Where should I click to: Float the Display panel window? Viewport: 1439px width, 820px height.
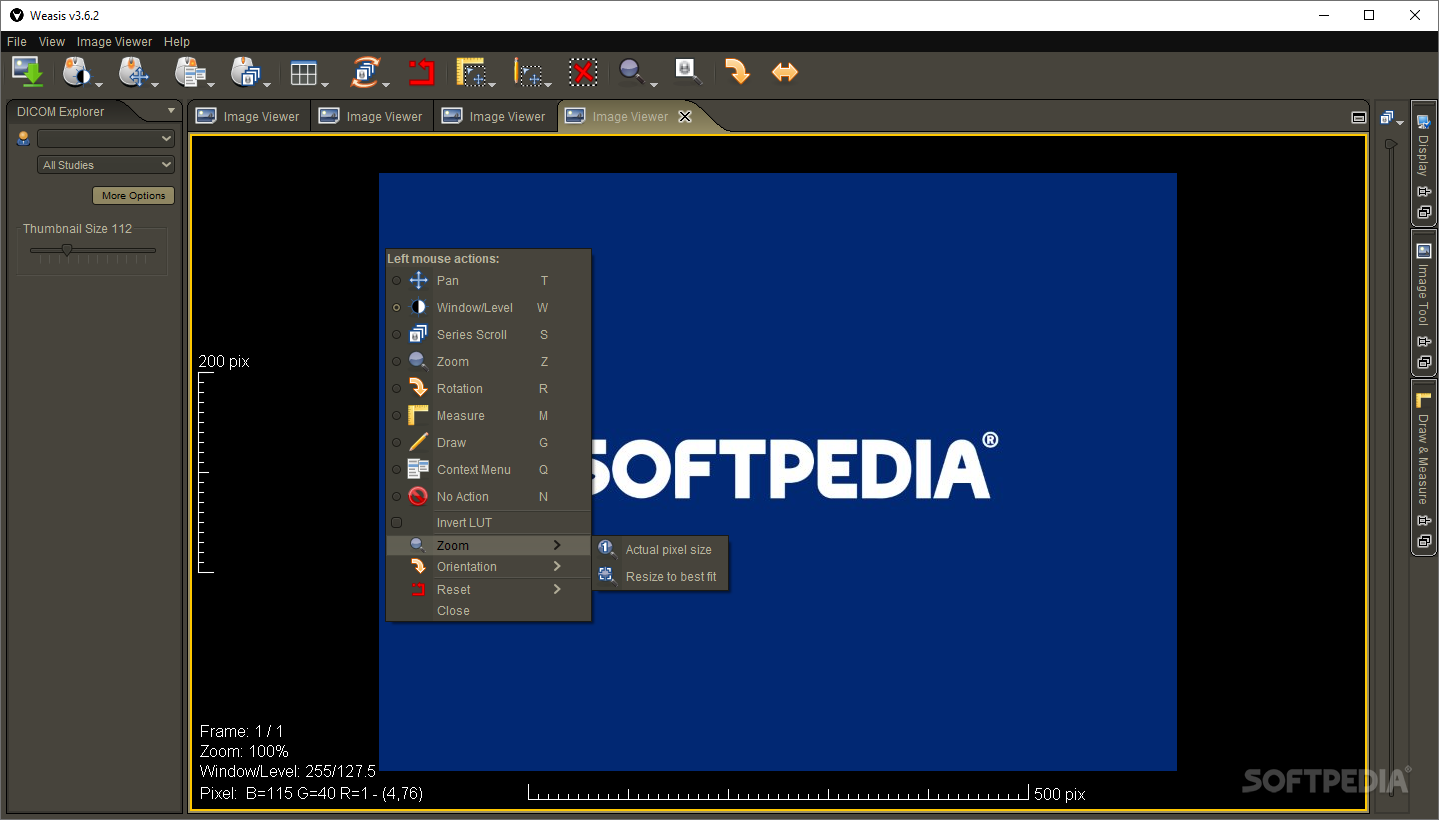click(x=1424, y=212)
